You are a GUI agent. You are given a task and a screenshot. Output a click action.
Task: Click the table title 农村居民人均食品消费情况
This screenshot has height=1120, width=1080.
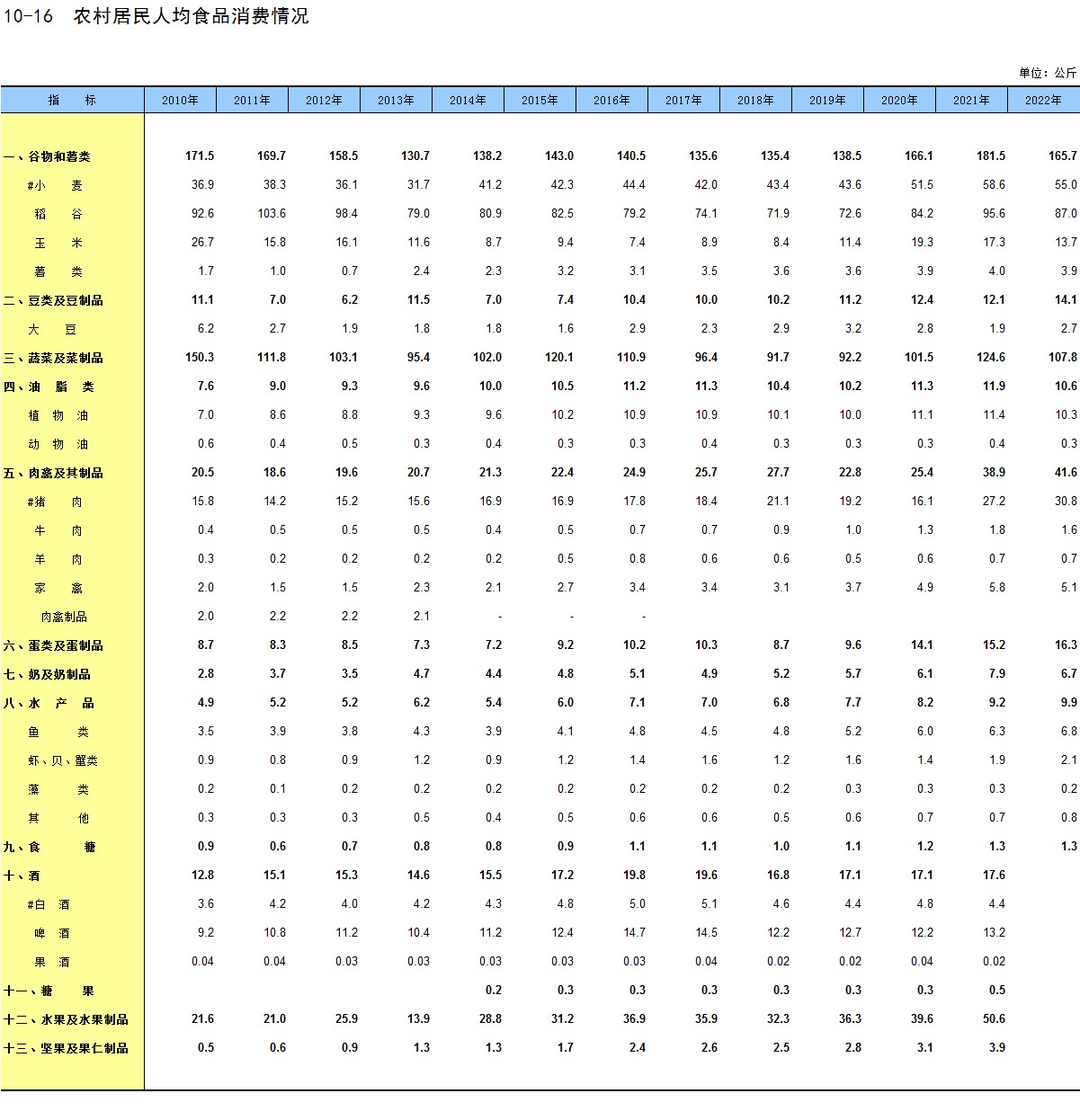(191, 16)
